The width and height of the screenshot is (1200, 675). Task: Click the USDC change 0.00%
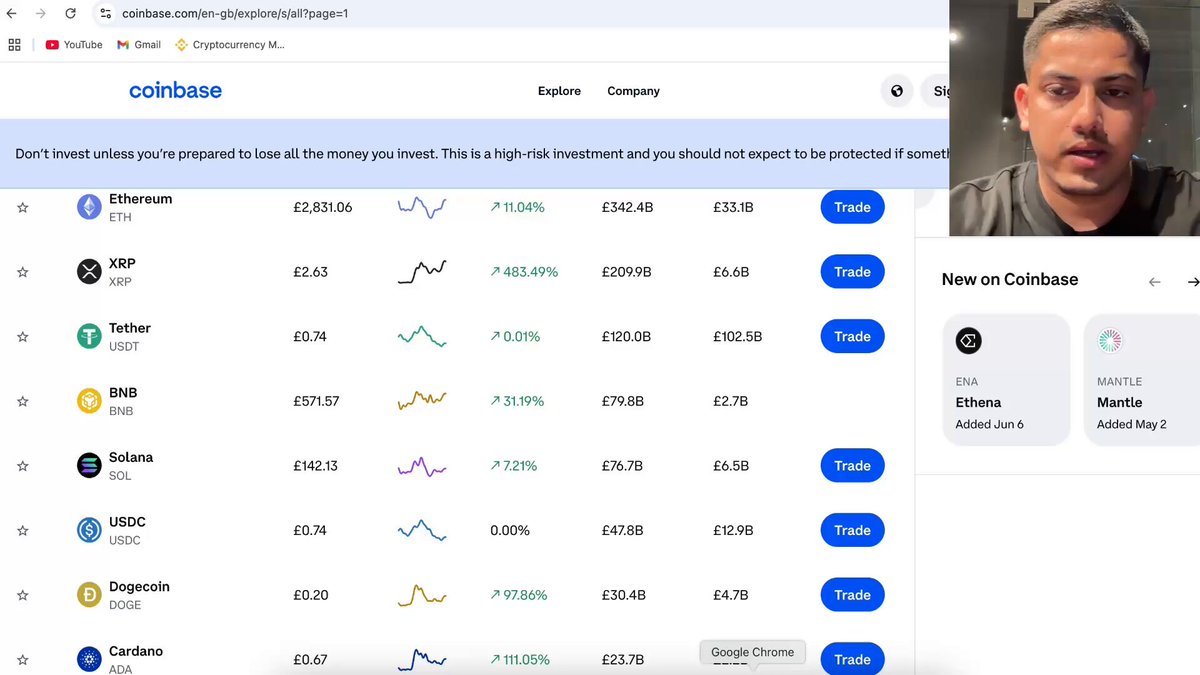[x=510, y=530]
